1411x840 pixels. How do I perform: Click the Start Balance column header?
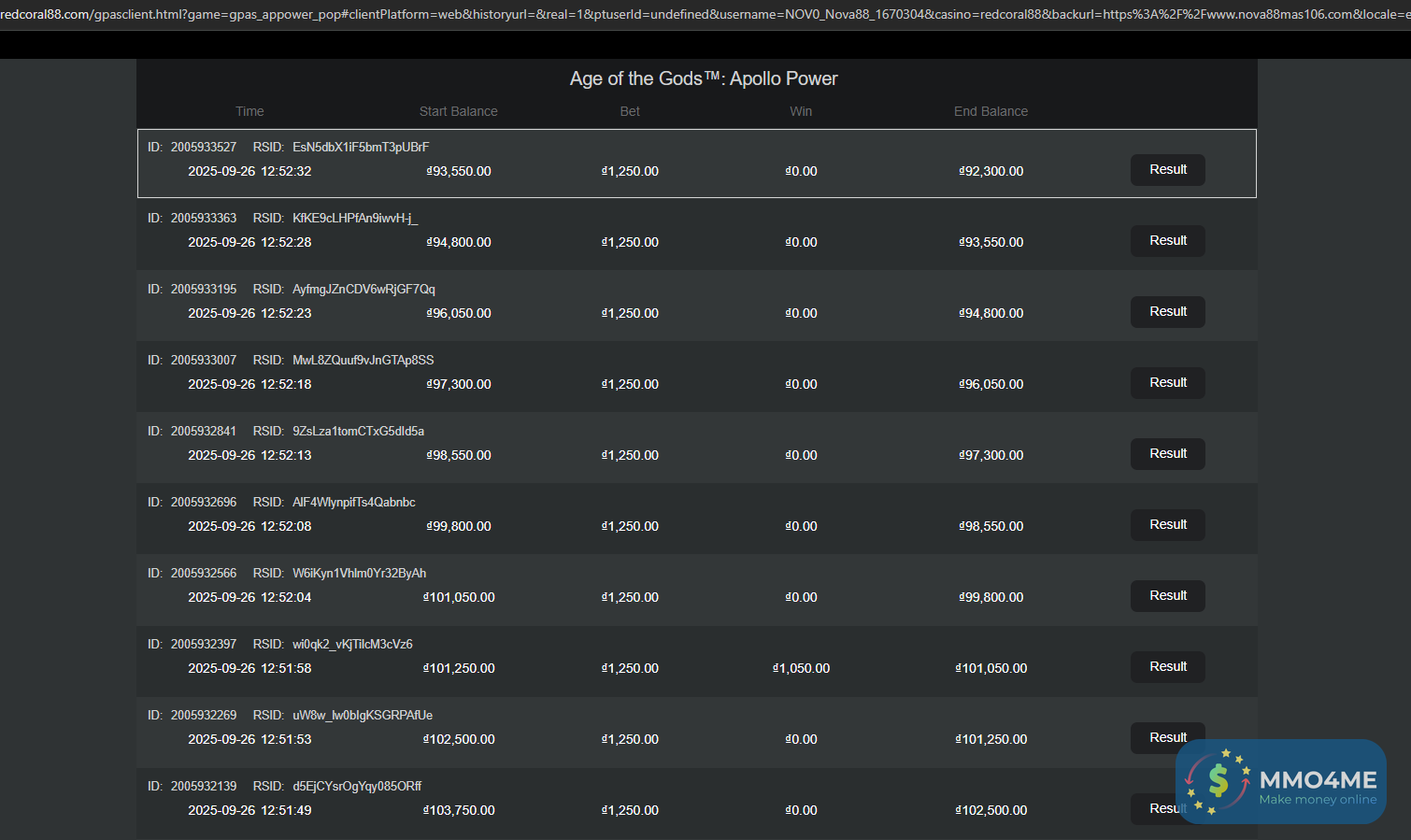[x=458, y=111]
